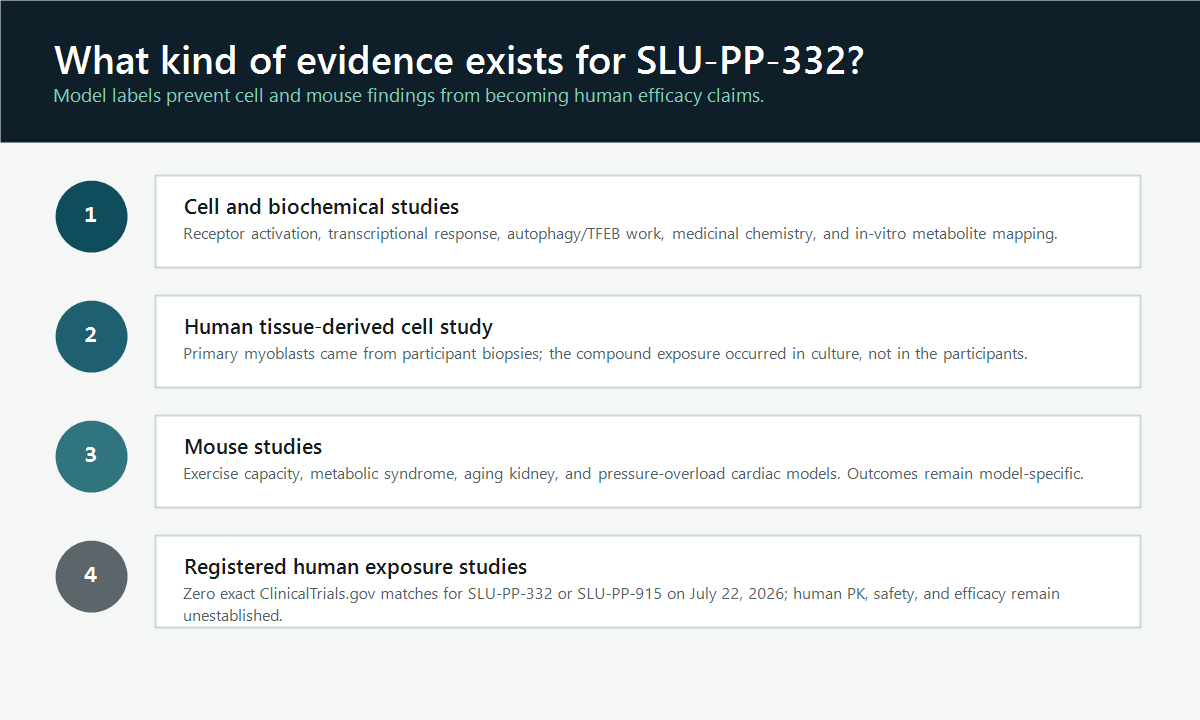Select the title 'What kind of evidence exists for SLU-PP-332?'
The height and width of the screenshot is (720, 1200).
pyautogui.click(x=459, y=60)
